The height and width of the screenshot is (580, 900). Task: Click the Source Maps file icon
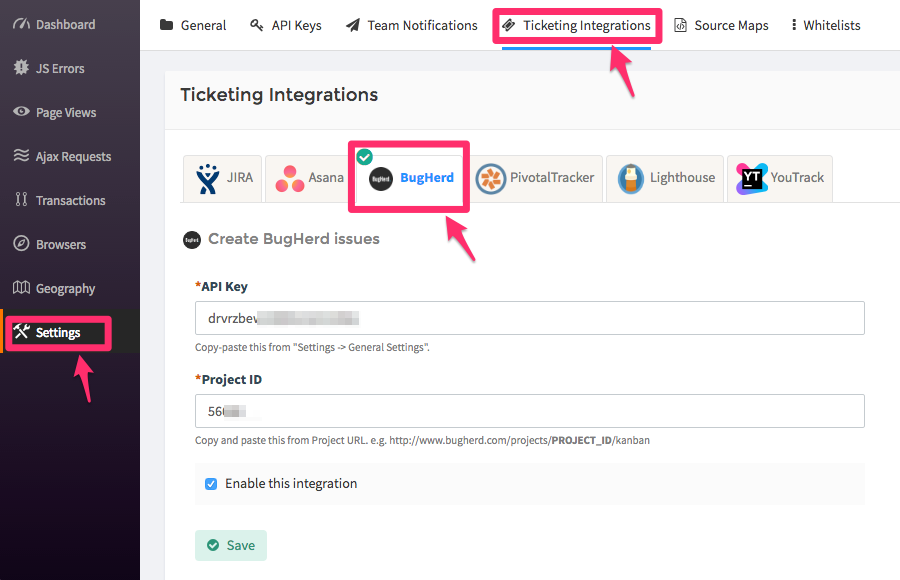[x=680, y=25]
